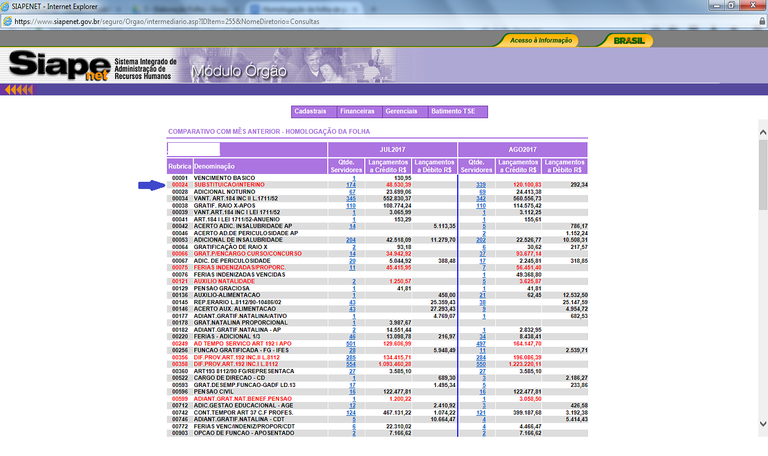Click JUL2017 count 110 for Gratif. Raio X-Apos
768x456 pixels.
tap(351, 206)
